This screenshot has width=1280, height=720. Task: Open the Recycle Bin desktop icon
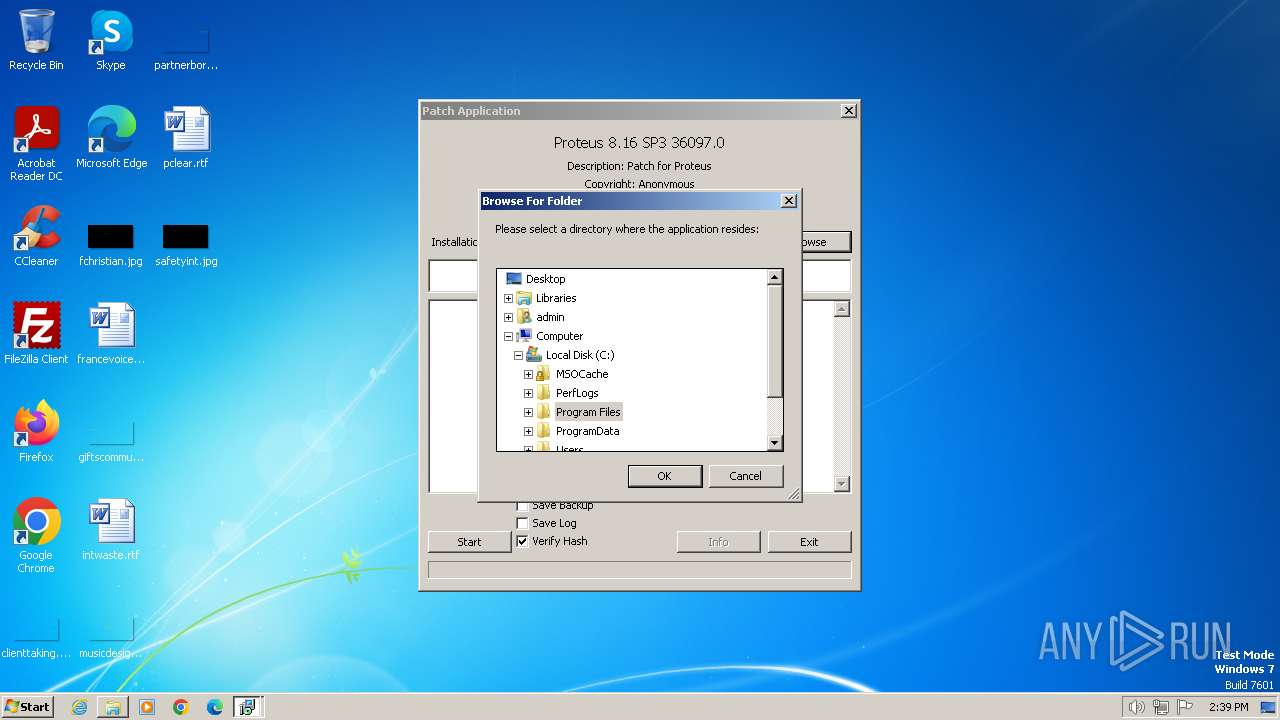[36, 40]
